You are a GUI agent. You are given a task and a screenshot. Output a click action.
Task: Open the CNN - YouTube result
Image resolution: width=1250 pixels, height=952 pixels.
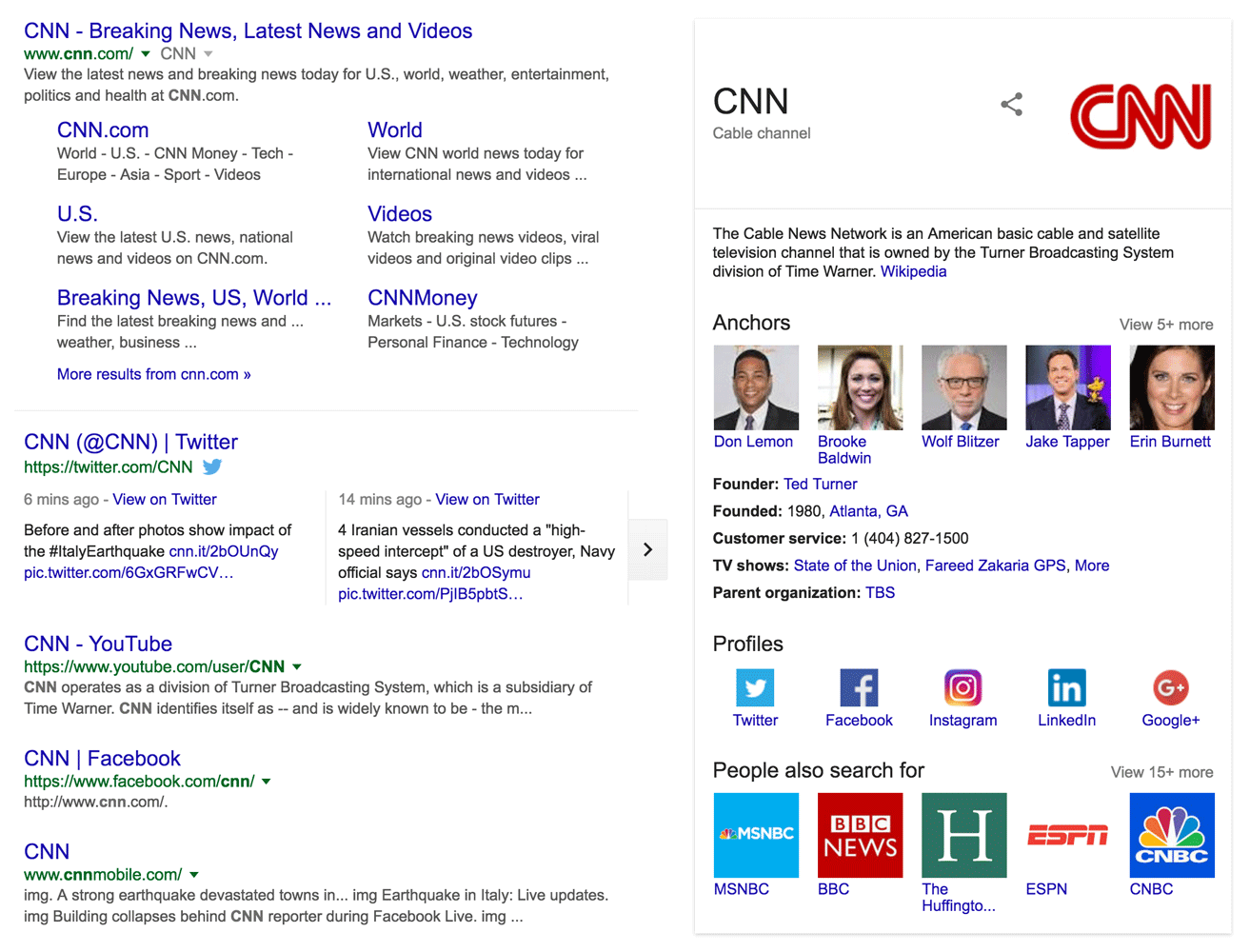[98, 644]
